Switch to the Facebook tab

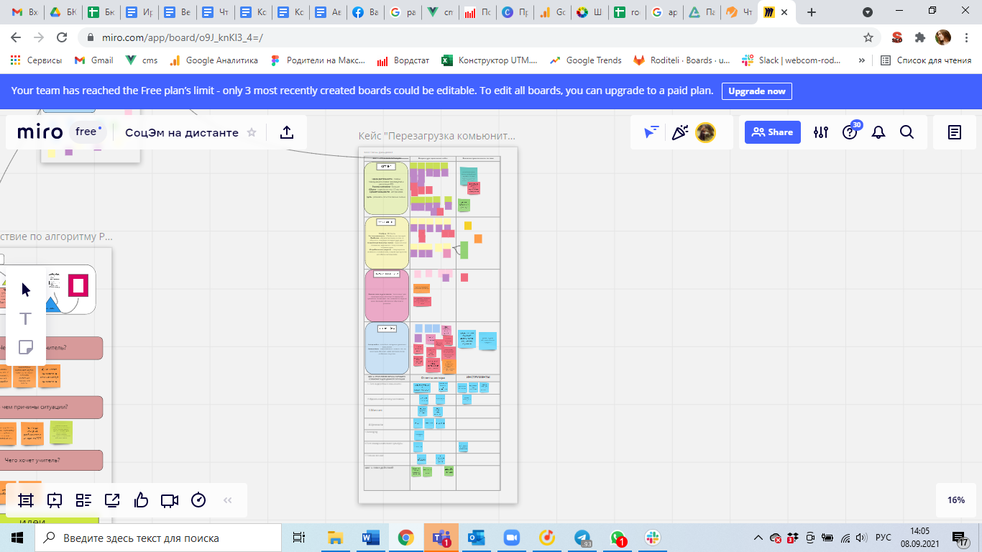click(x=365, y=12)
